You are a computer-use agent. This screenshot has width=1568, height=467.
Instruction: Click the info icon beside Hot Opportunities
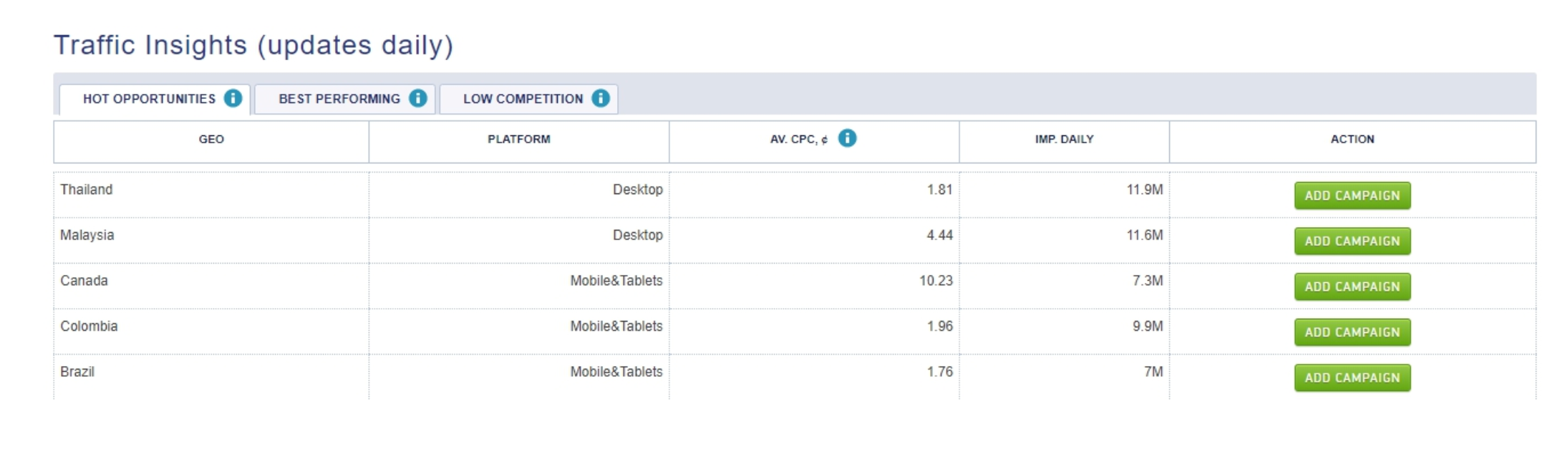click(233, 99)
